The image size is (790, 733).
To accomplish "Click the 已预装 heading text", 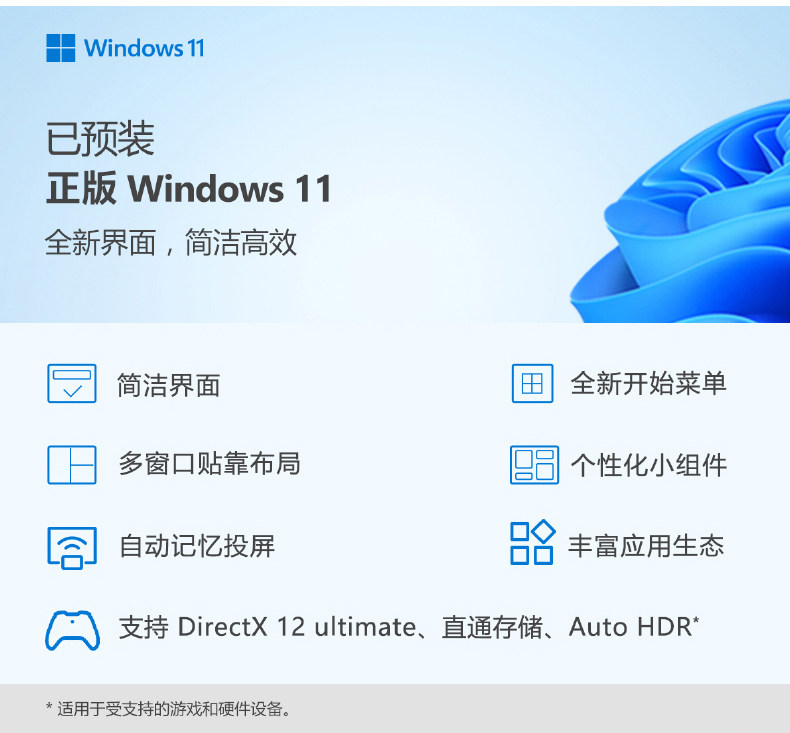I will point(100,139).
